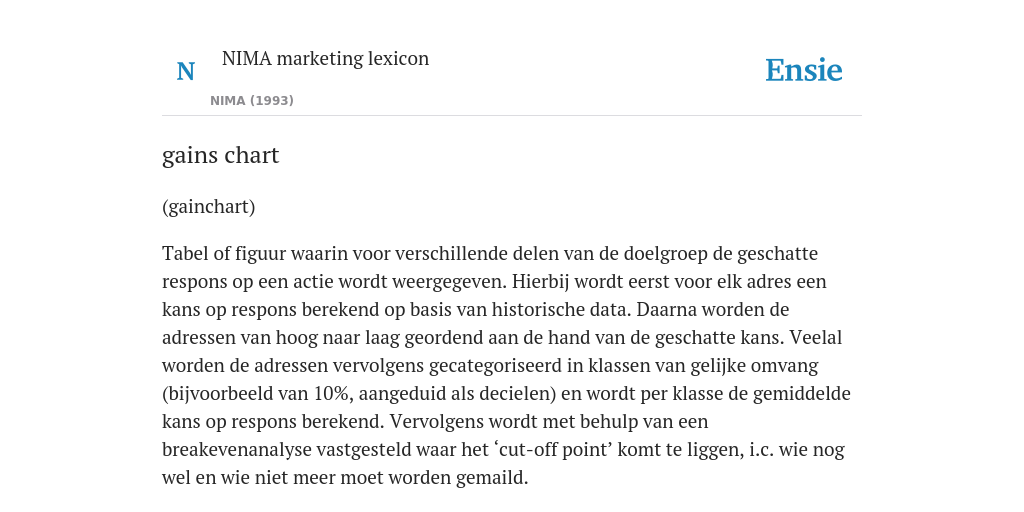Select the NIMA (1993) source label
This screenshot has width=1024, height=512.
251,101
